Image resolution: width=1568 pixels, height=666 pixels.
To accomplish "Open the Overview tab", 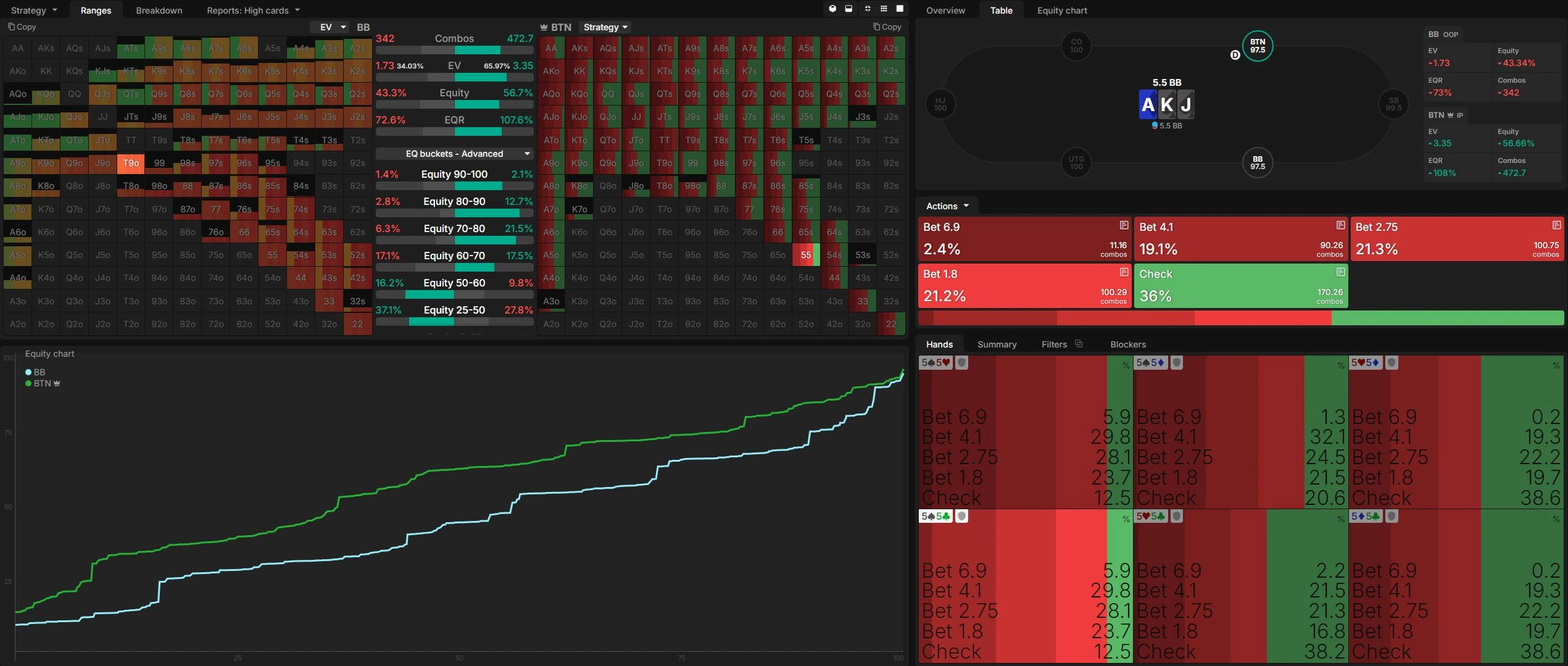I will click(x=945, y=10).
